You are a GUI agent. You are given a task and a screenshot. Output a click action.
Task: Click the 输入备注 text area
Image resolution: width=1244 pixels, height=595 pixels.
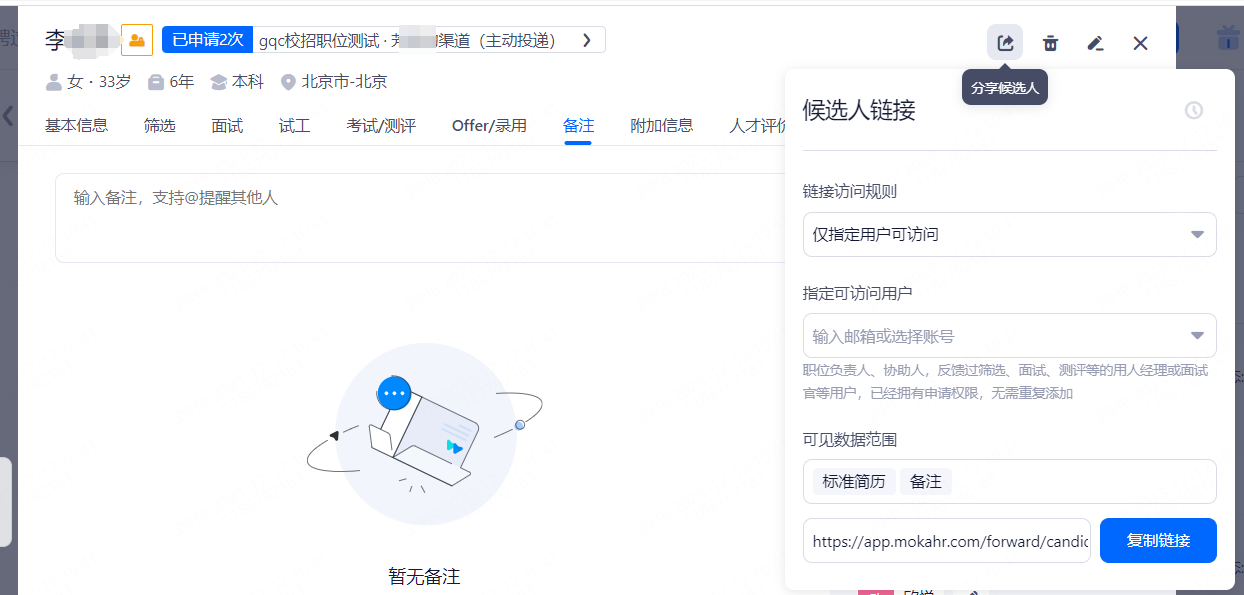point(420,218)
